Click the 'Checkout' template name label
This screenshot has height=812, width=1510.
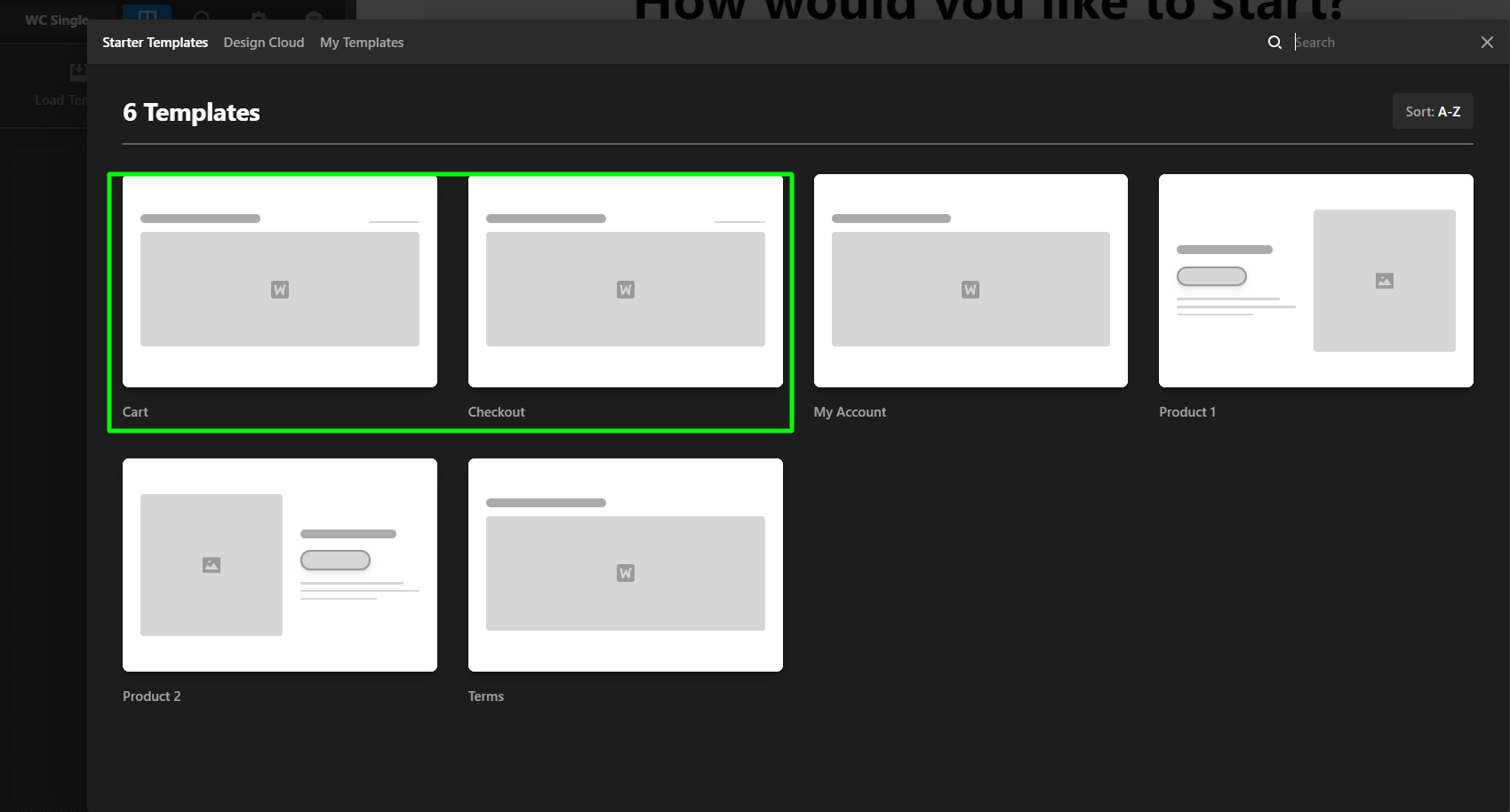496,412
